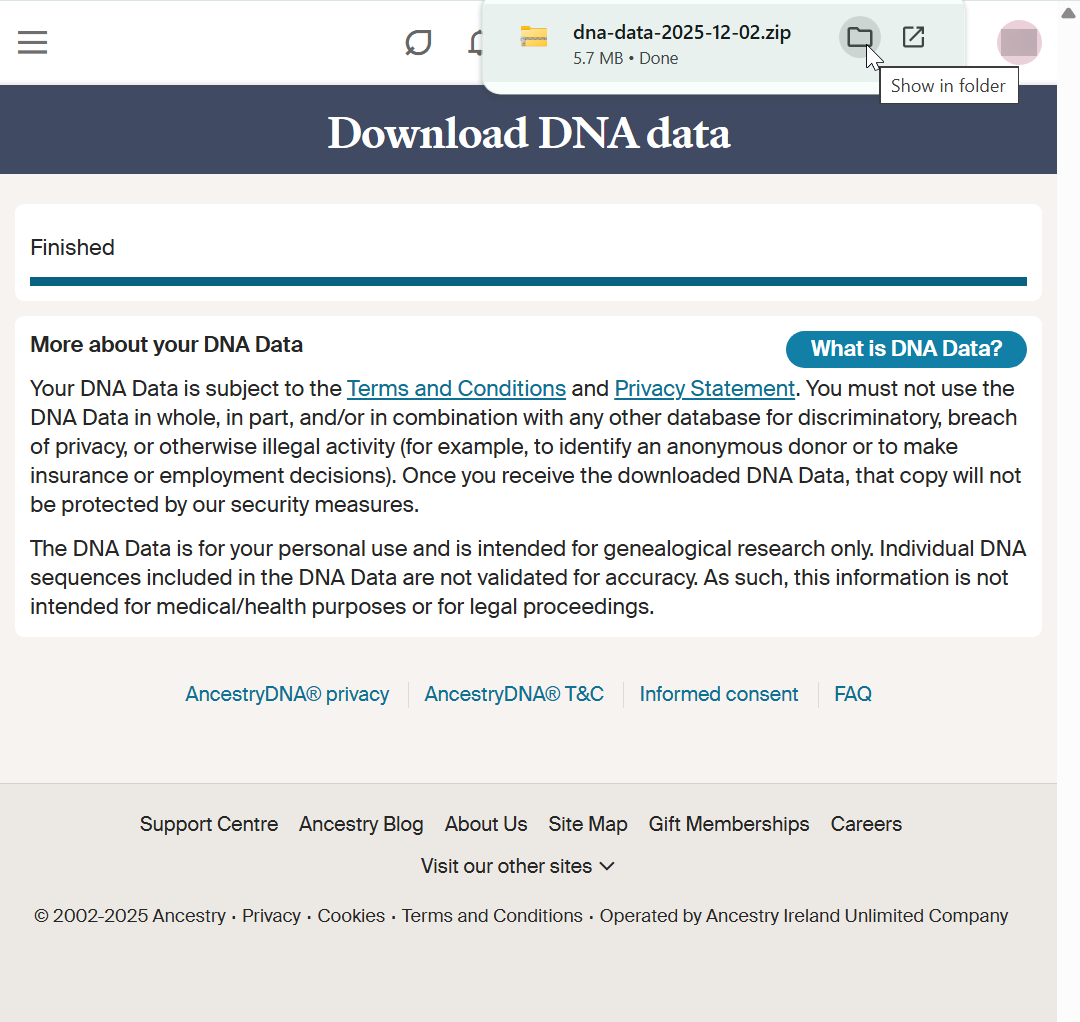Open the downloaded file icon

pyautogui.click(x=913, y=36)
